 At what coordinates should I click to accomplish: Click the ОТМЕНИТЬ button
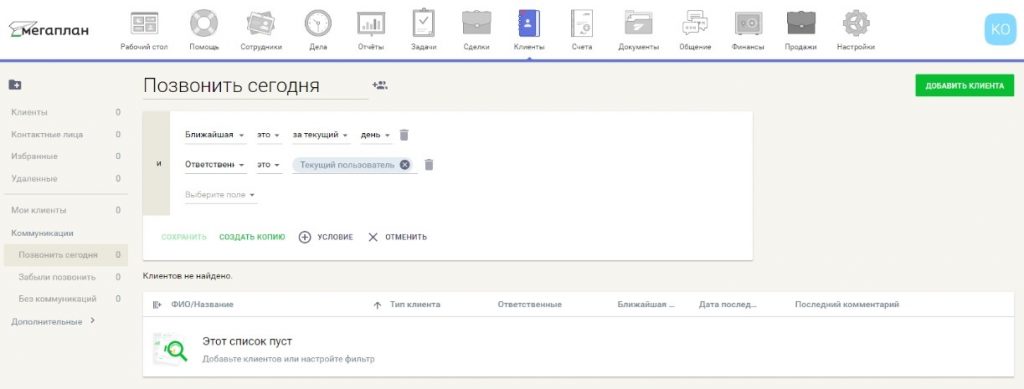pos(397,237)
